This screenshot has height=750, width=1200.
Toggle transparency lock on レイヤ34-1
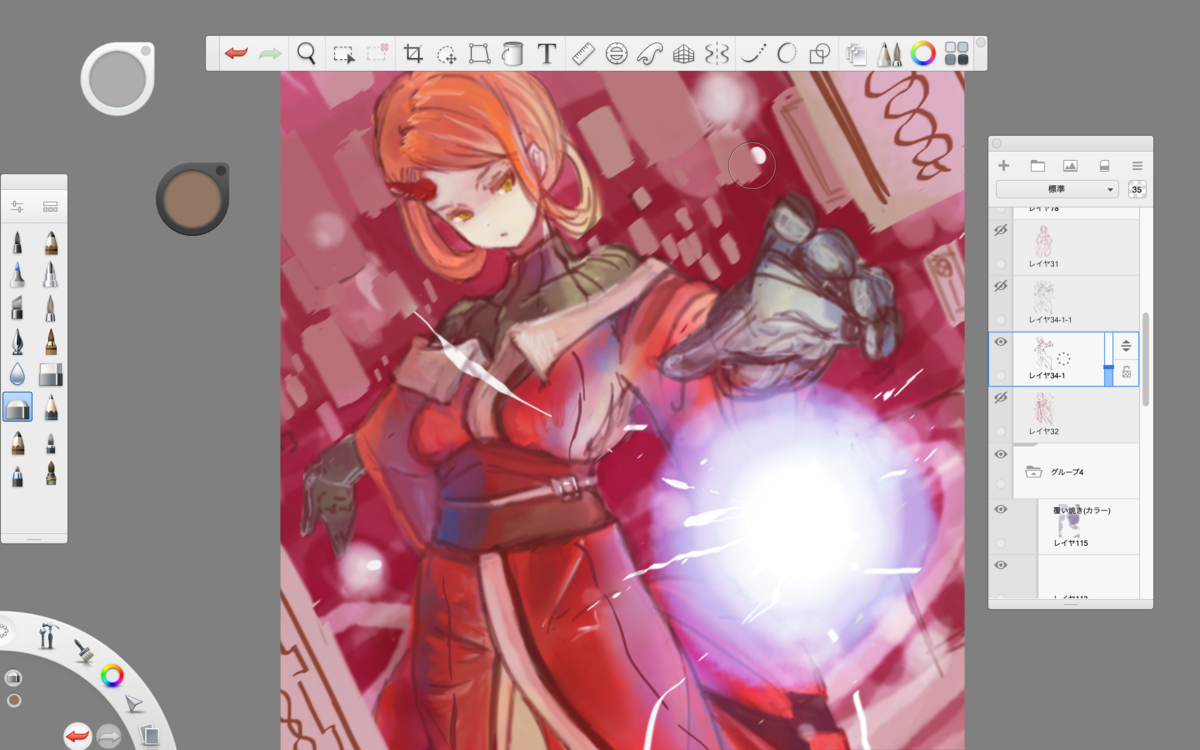click(x=1126, y=373)
